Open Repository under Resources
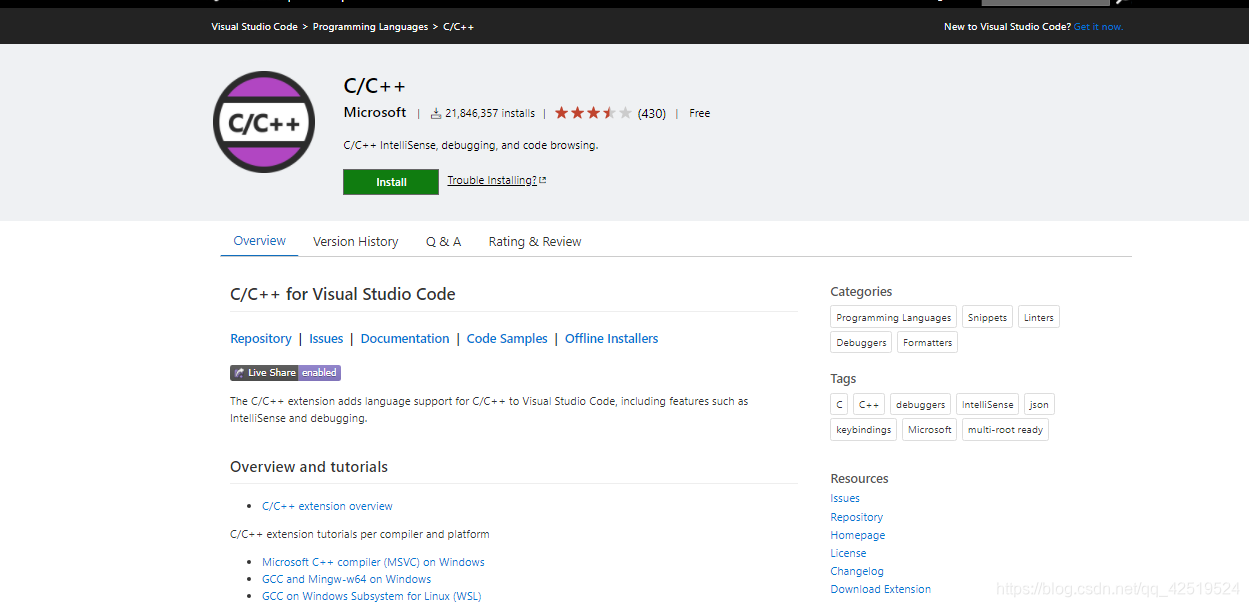The image size is (1249, 607). [856, 517]
